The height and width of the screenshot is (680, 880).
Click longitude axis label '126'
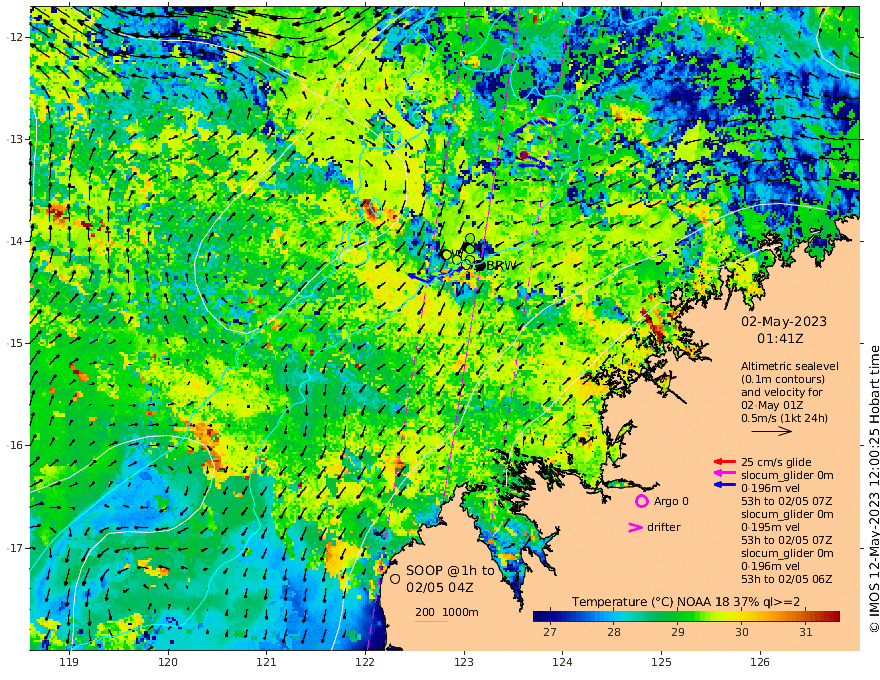(760, 662)
